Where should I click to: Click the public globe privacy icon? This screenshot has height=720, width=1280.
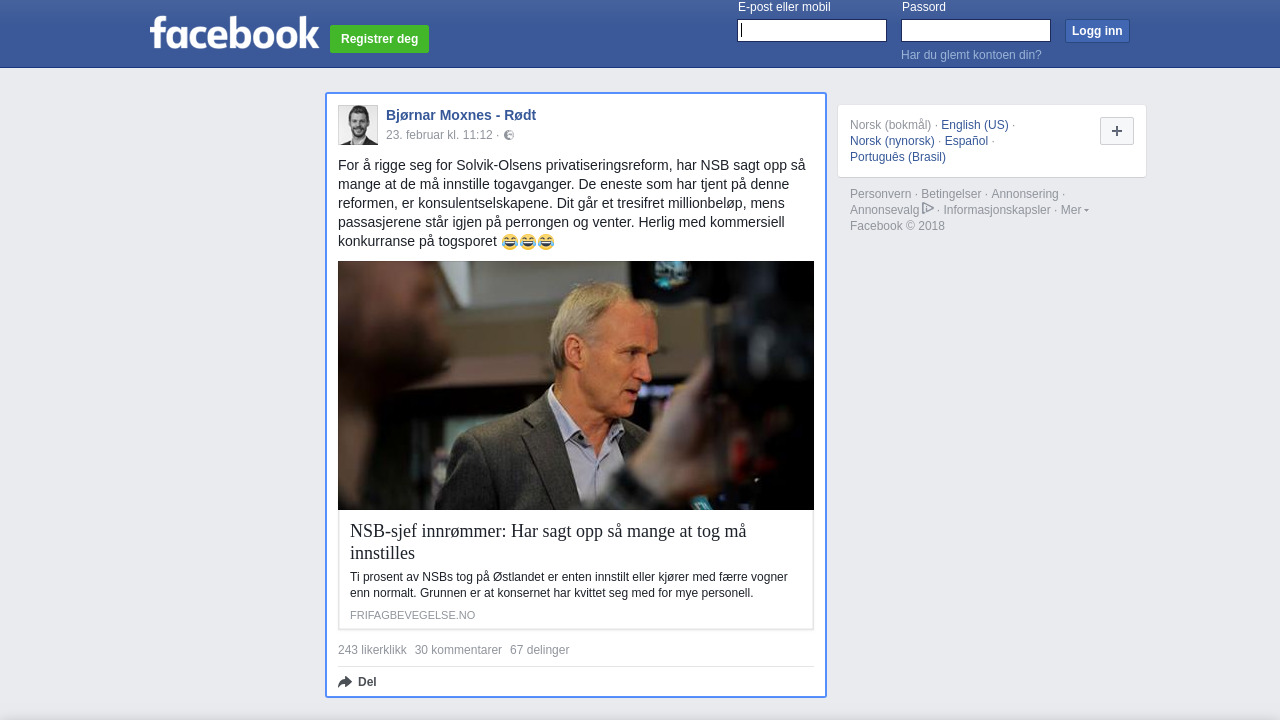point(509,135)
